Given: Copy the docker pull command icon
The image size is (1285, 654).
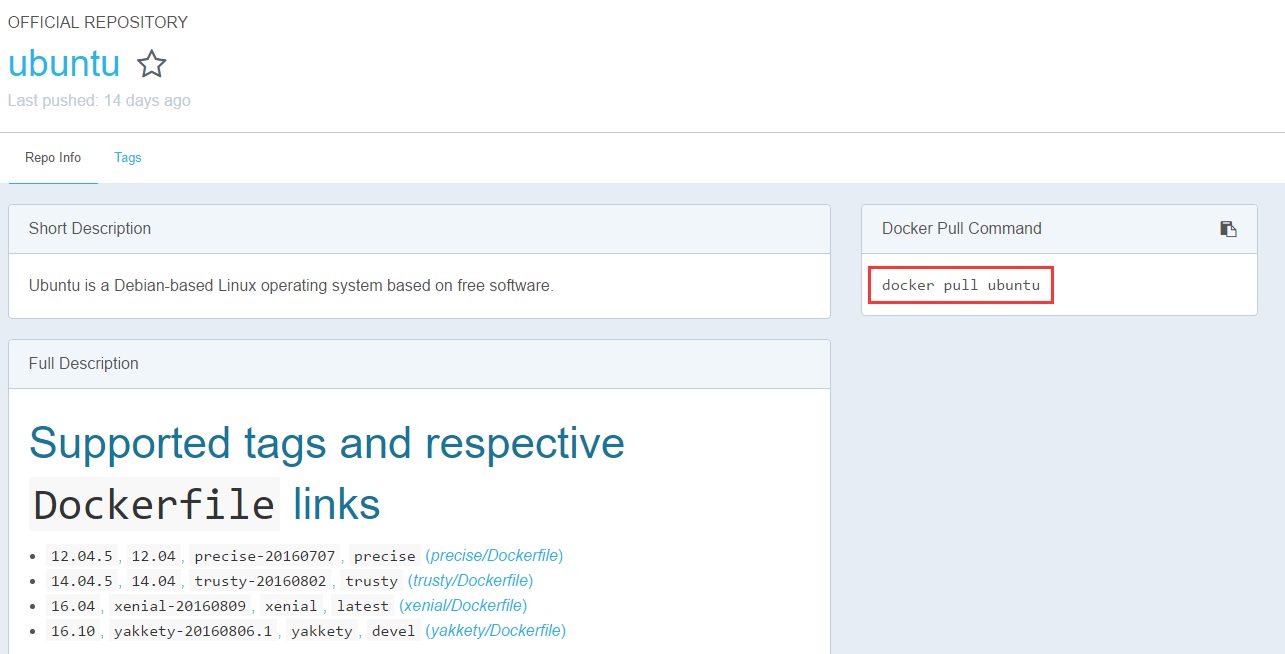Looking at the screenshot, I should point(1228,229).
